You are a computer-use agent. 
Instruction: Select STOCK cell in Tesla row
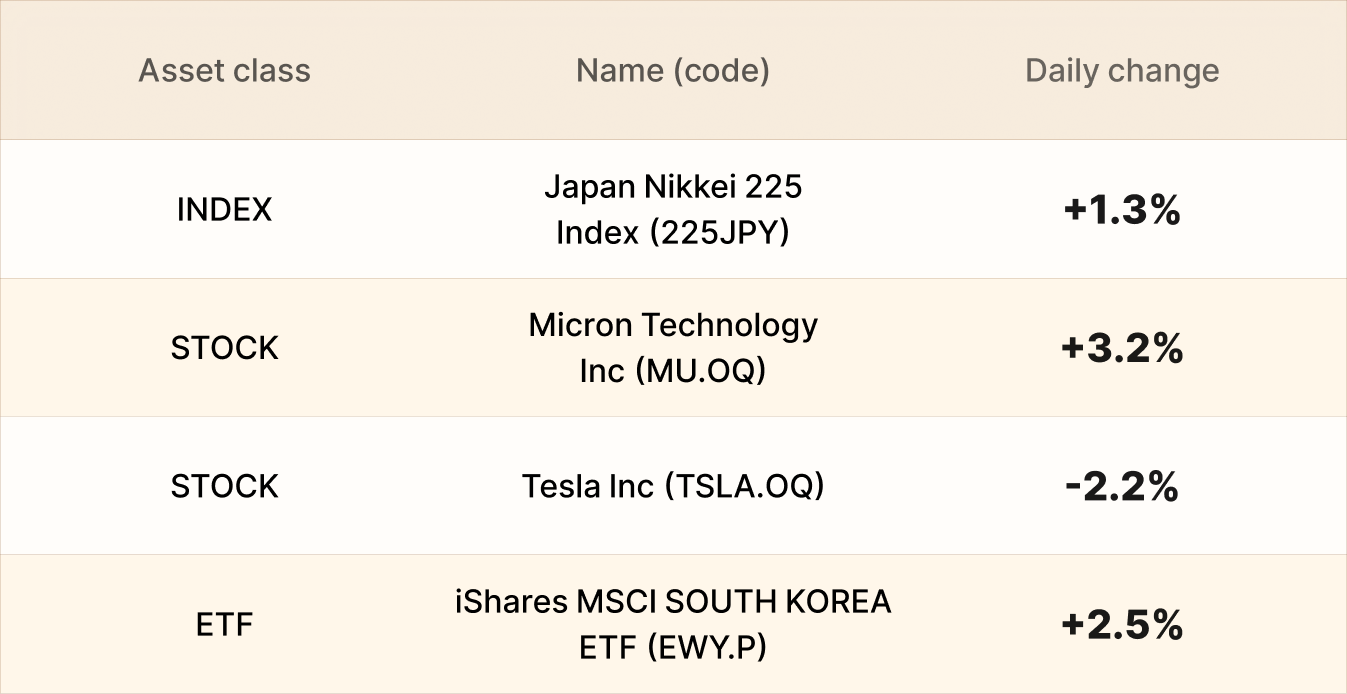point(224,486)
